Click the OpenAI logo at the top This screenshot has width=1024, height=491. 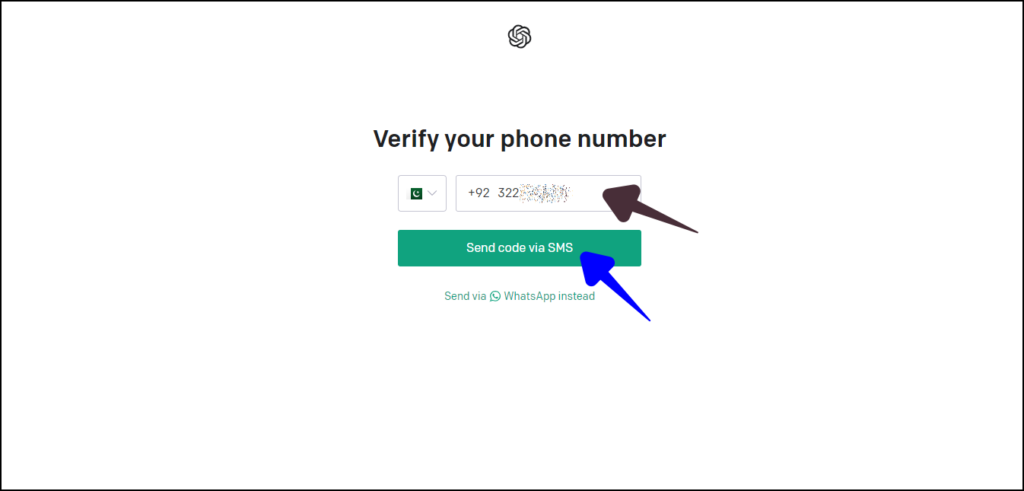click(x=520, y=37)
